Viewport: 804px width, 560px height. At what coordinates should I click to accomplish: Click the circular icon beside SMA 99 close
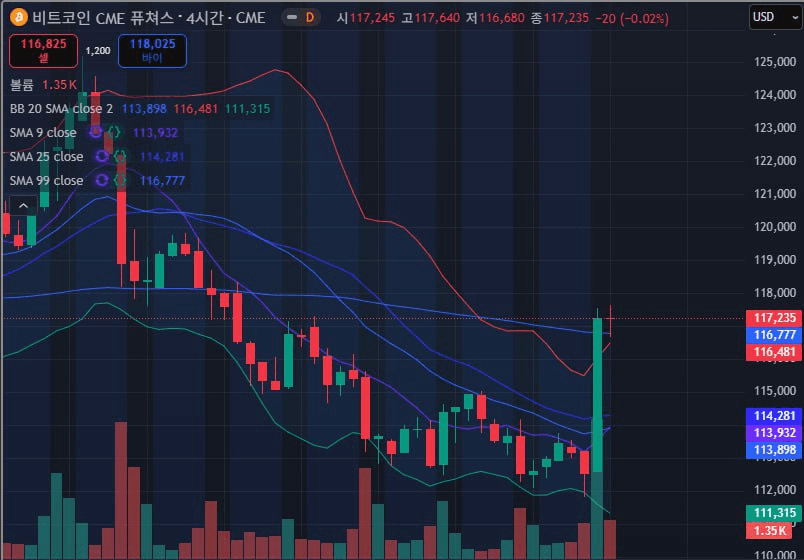click(102, 181)
